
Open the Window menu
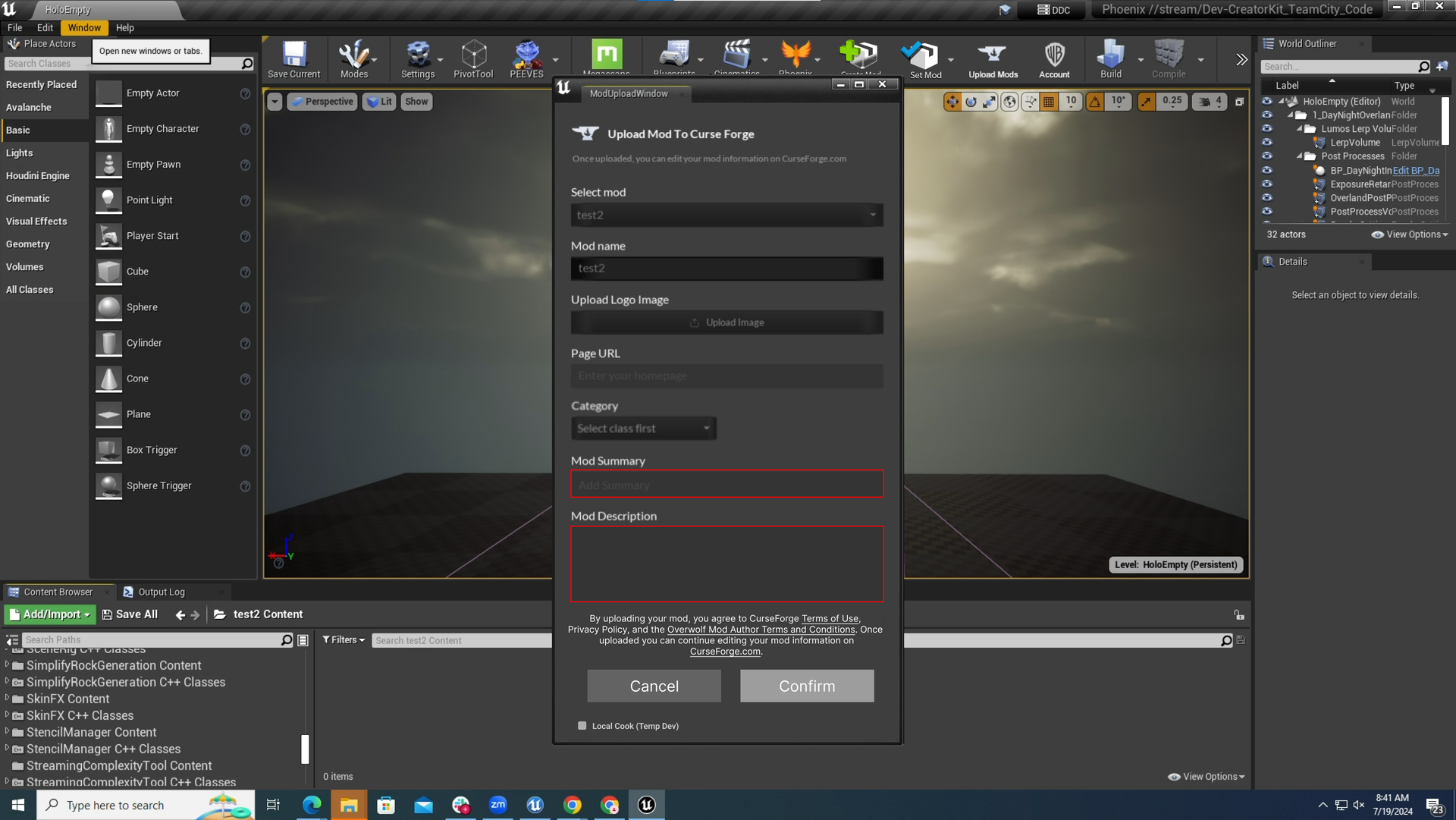pos(83,27)
